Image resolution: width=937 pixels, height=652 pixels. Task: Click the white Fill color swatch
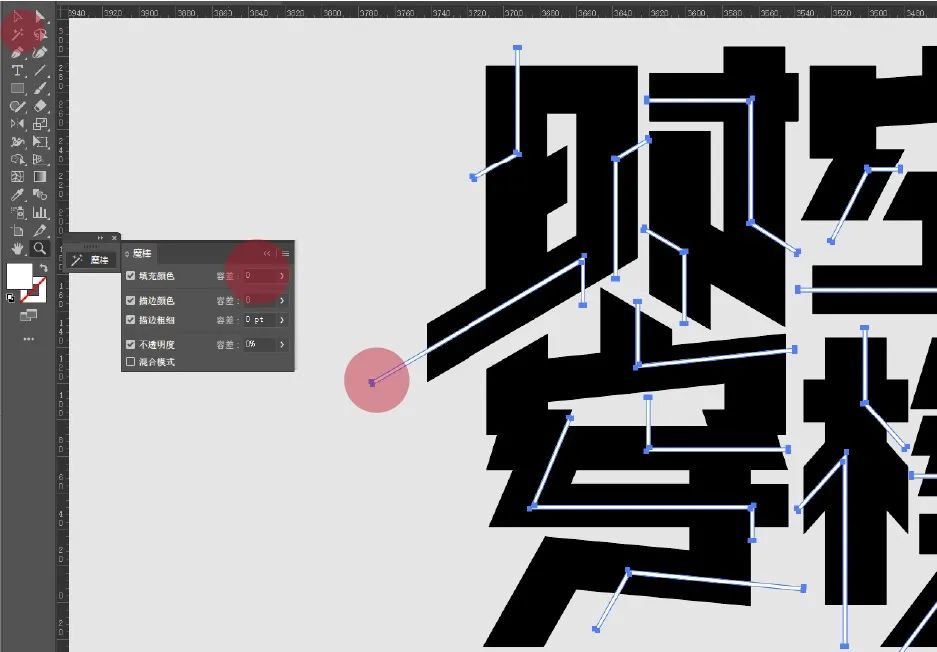click(20, 277)
